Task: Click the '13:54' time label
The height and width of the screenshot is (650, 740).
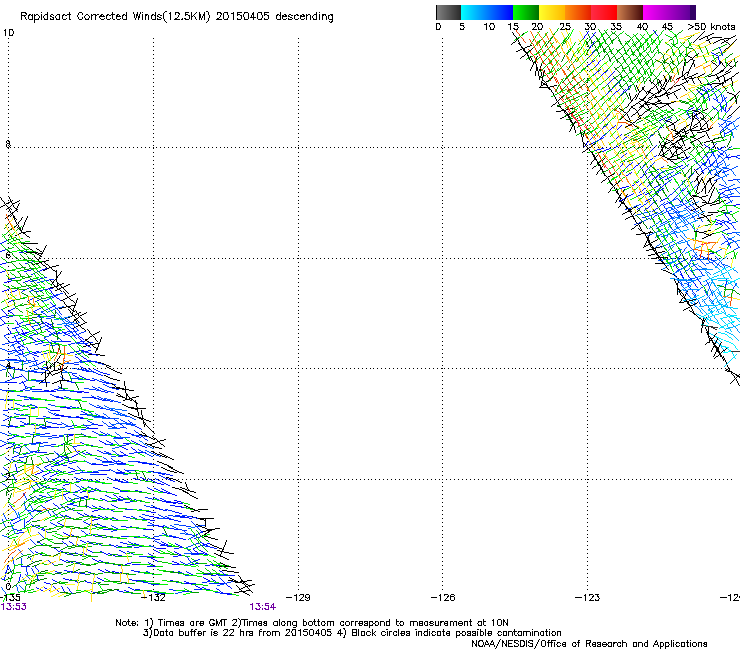Action: 262,607
